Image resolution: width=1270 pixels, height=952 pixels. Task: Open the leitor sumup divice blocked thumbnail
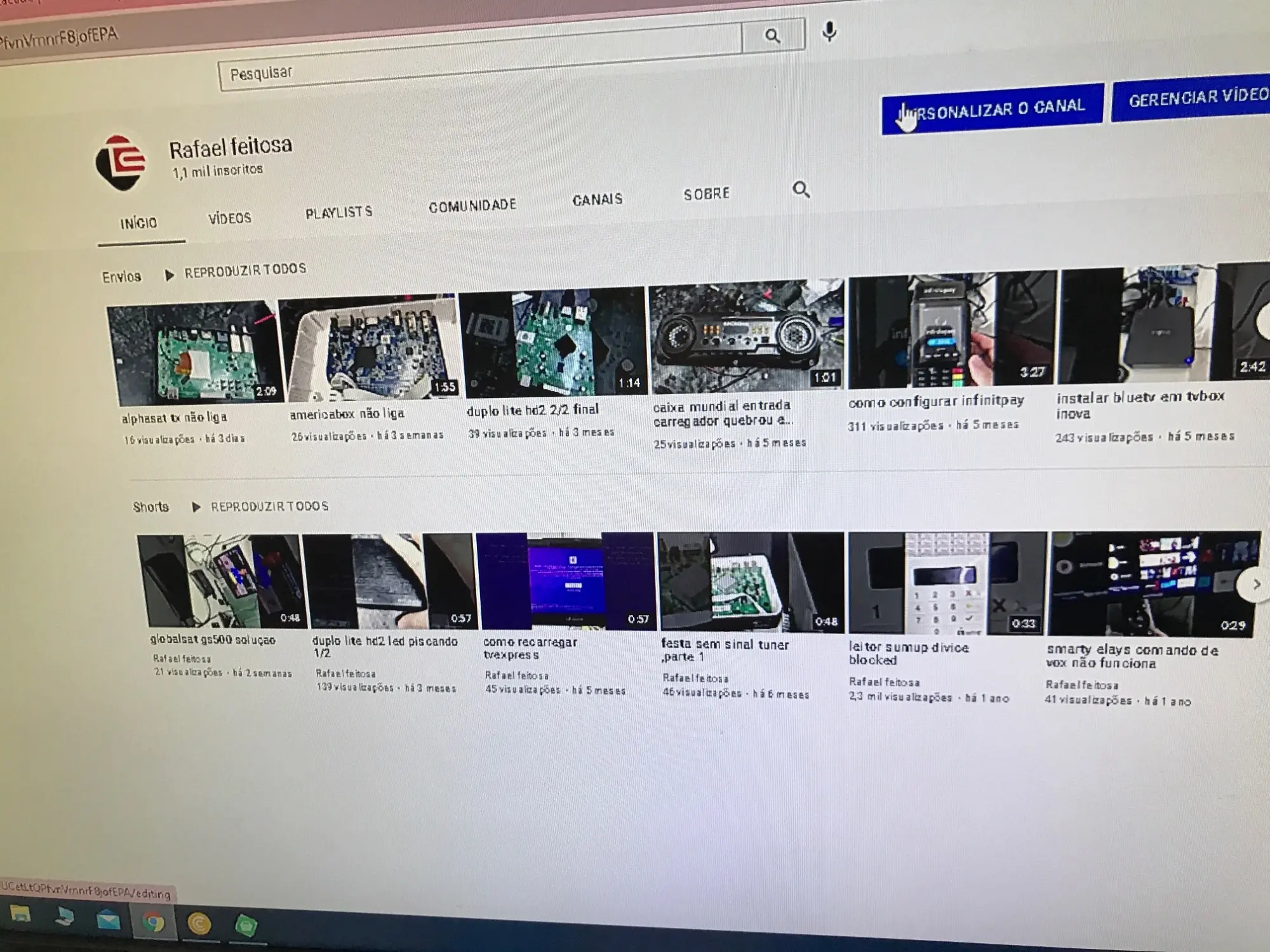point(946,584)
